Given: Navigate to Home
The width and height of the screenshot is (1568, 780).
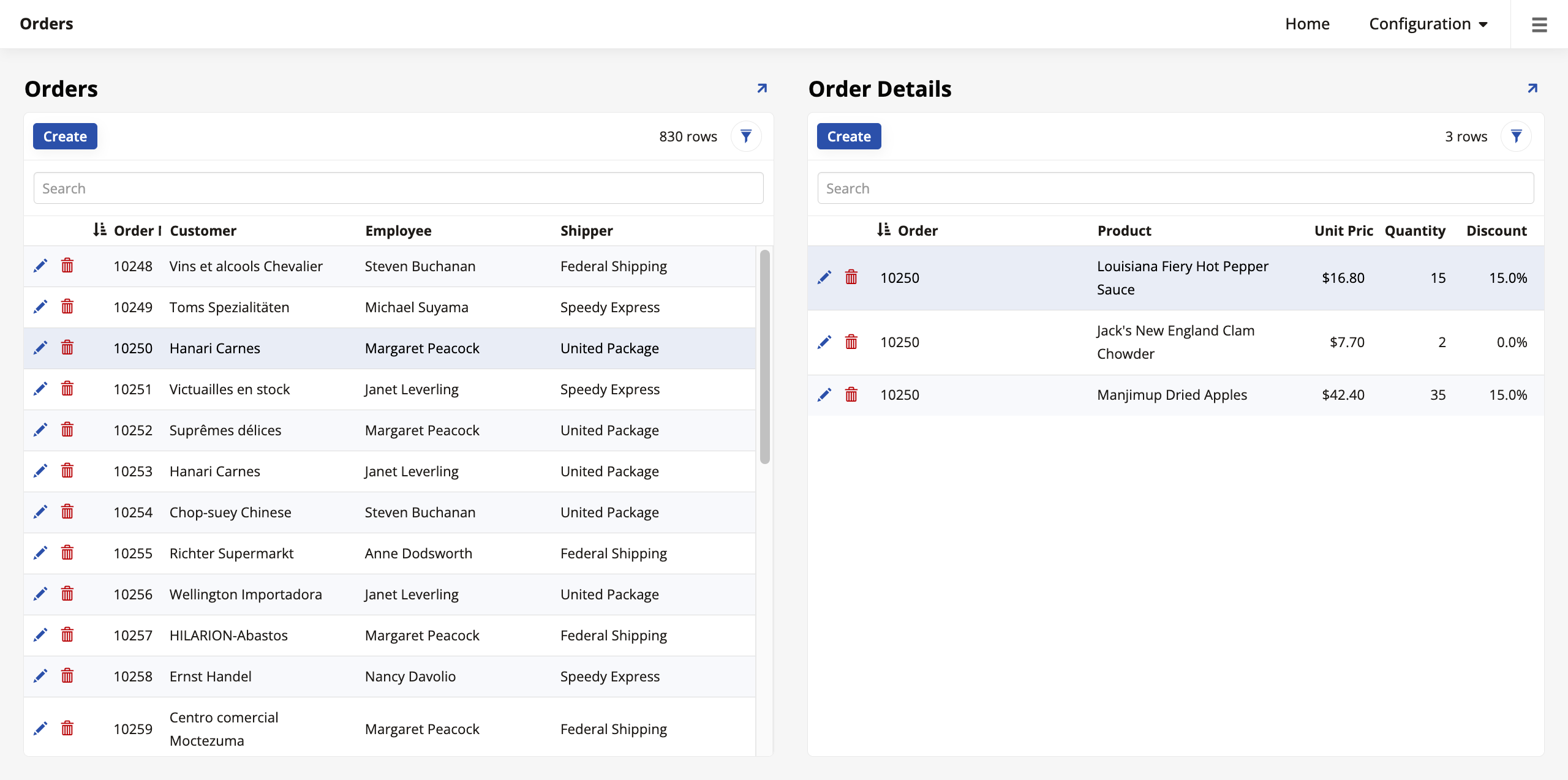Looking at the screenshot, I should point(1307,24).
